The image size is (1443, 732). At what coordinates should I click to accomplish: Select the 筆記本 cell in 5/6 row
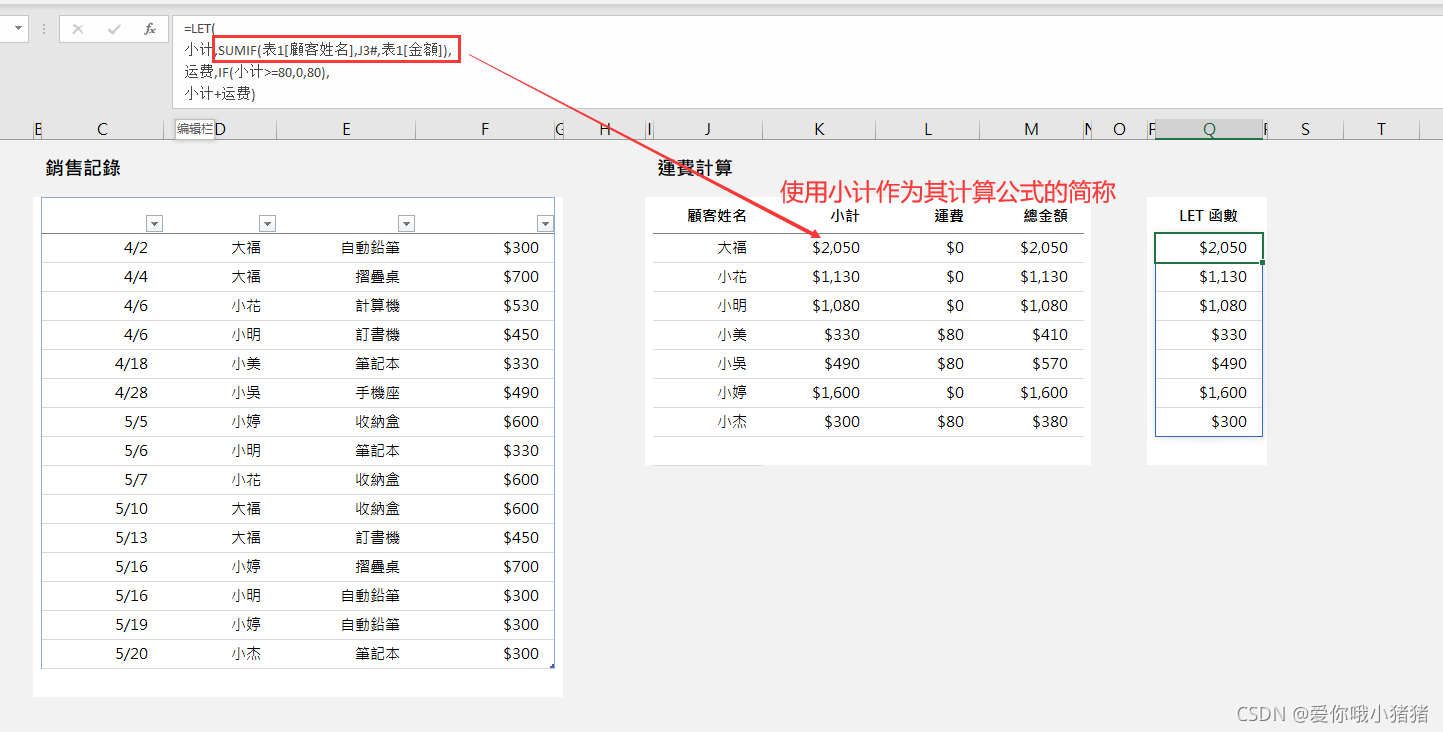click(x=346, y=451)
